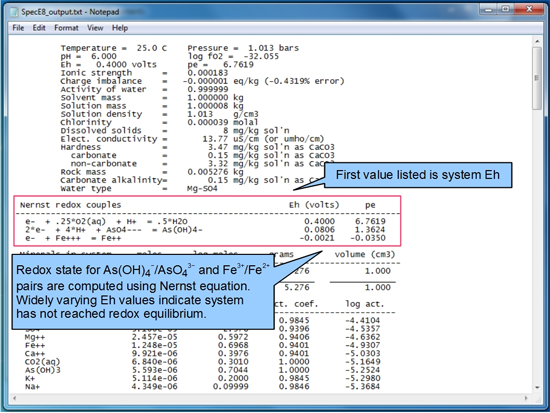Viewport: 550px width, 413px height.
Task: Open the Format menu
Action: (x=66, y=28)
